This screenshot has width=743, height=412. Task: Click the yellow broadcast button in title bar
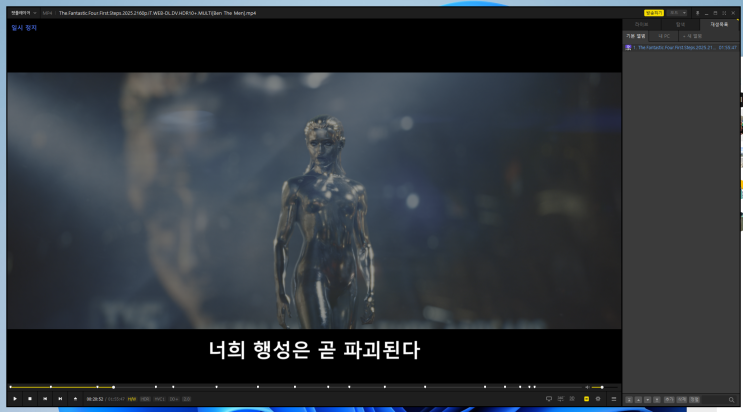point(654,13)
